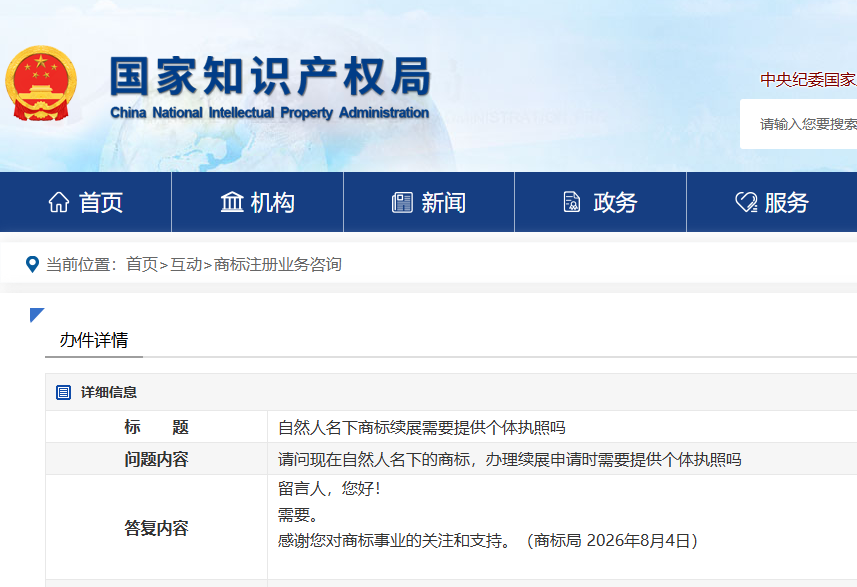Click the news newspaper icon
The height and width of the screenshot is (587, 857).
coord(402,202)
